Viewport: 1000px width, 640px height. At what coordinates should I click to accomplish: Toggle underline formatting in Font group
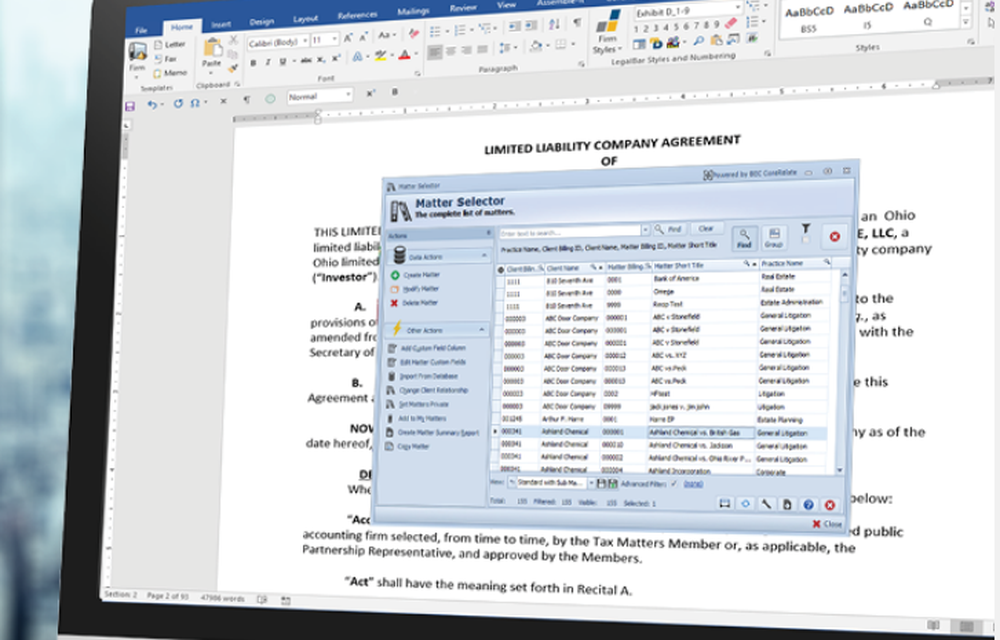click(x=283, y=61)
